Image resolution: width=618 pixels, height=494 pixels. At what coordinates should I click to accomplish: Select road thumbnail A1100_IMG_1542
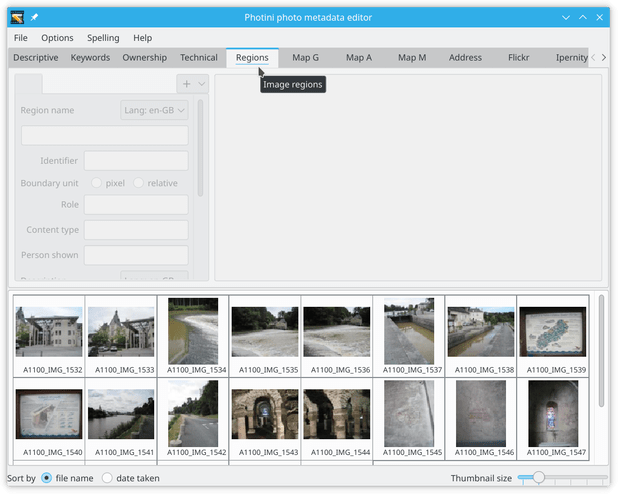(193, 418)
